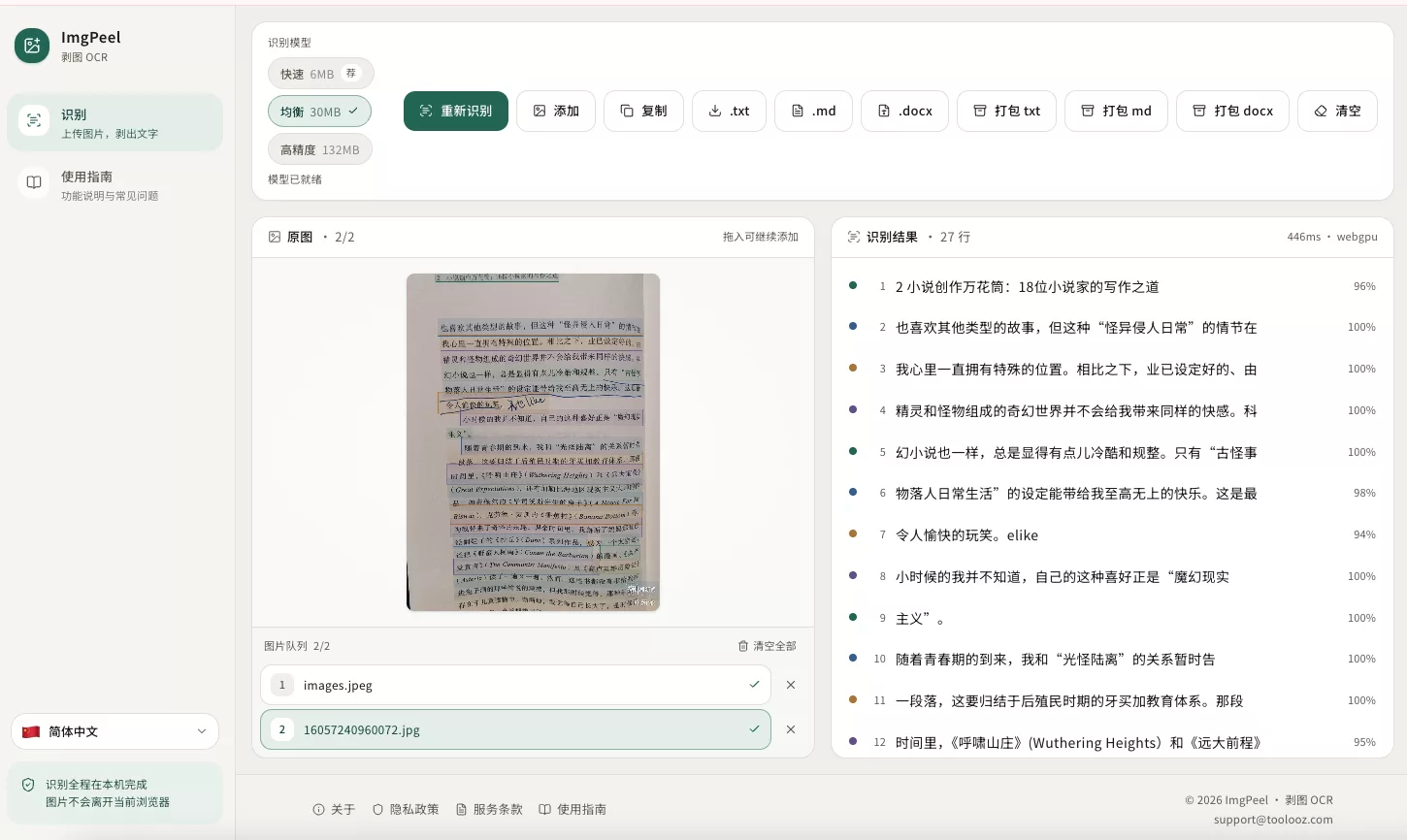Copy results with the 复制 button

pyautogui.click(x=643, y=111)
